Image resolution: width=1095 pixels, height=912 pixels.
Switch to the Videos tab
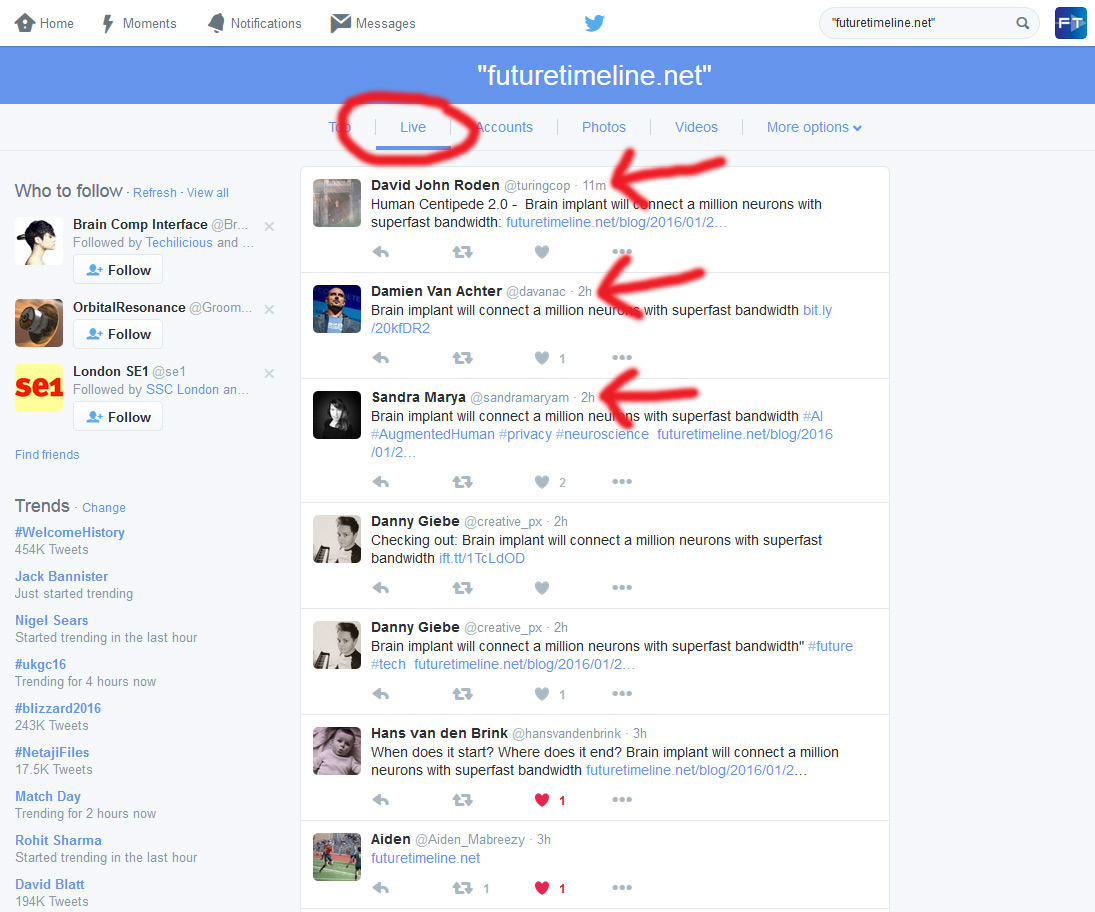[696, 127]
